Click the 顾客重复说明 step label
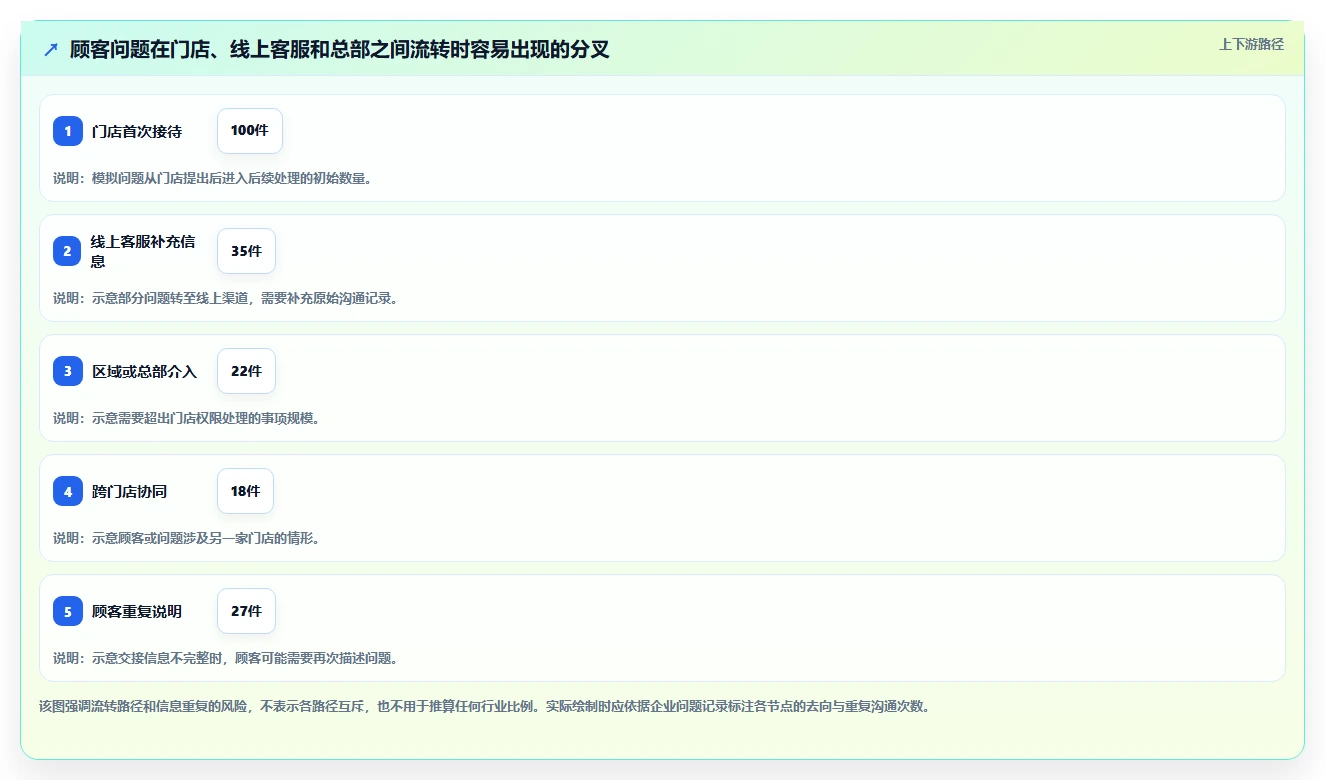Viewport: 1325px width, 780px height. coord(137,611)
